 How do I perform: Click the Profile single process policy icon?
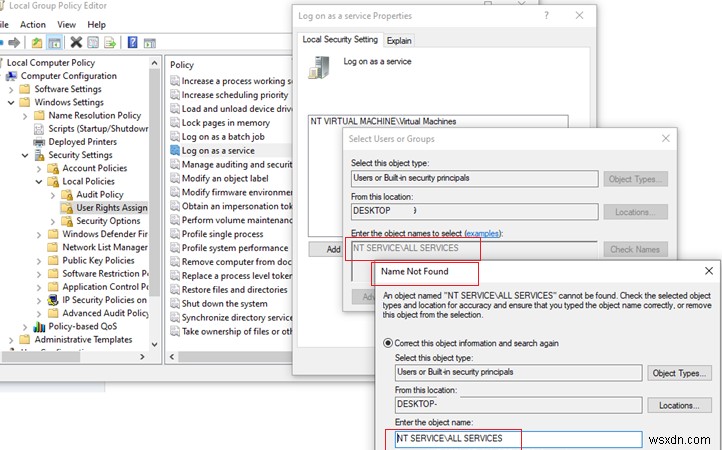[175, 234]
